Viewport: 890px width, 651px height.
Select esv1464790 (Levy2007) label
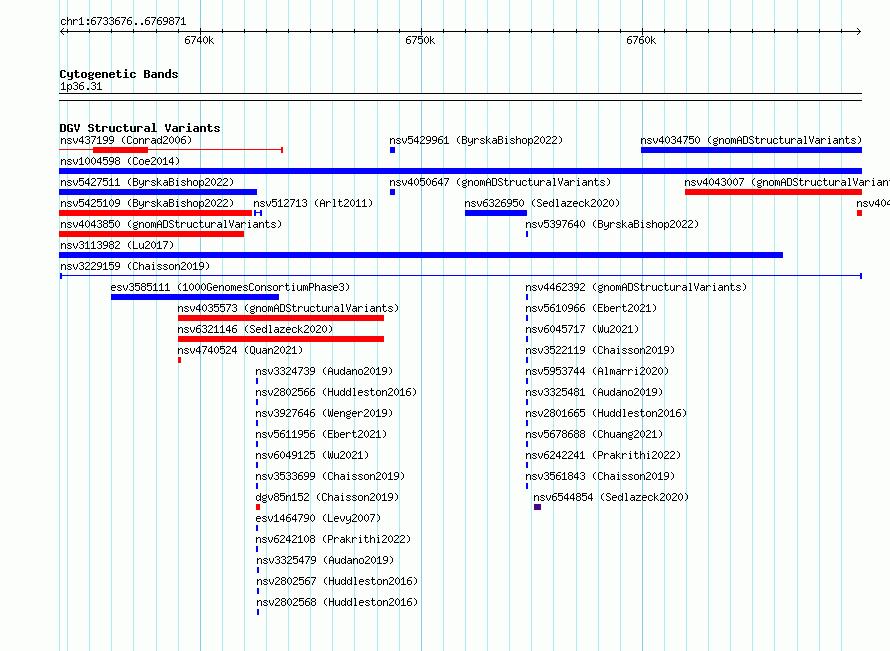(x=318, y=518)
